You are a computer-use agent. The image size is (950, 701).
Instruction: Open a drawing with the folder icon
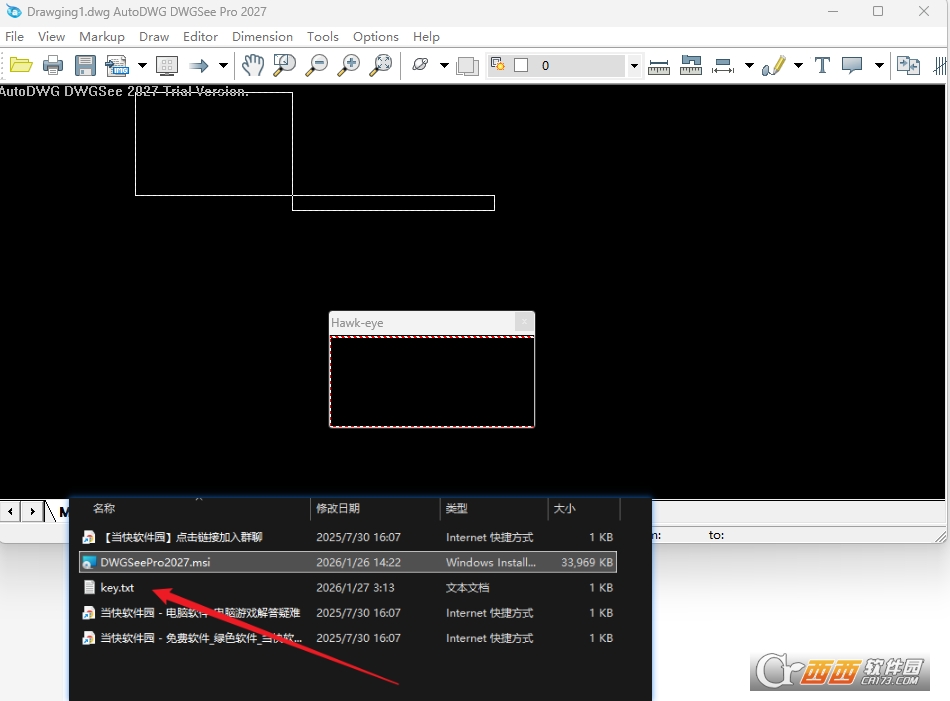click(21, 65)
